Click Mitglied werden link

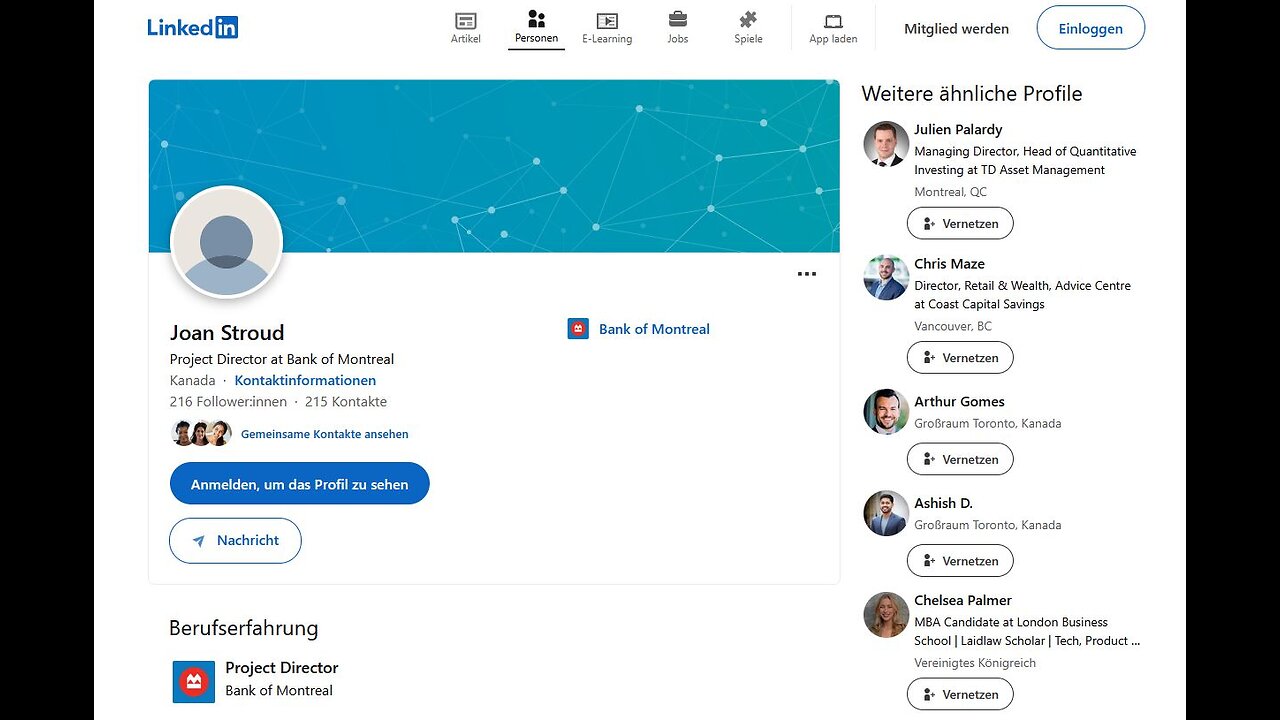click(x=956, y=29)
